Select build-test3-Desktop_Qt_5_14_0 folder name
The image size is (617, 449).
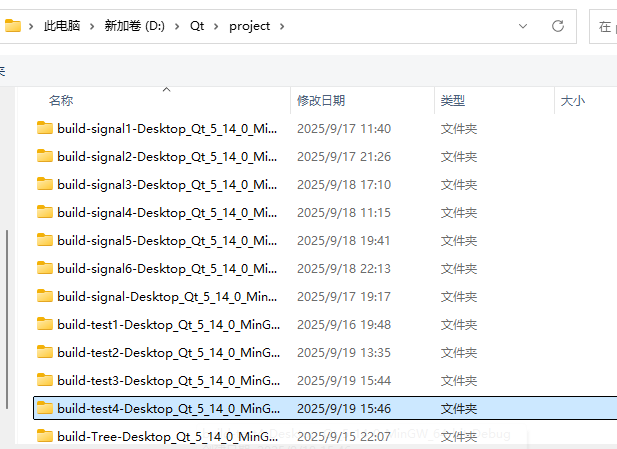point(168,381)
